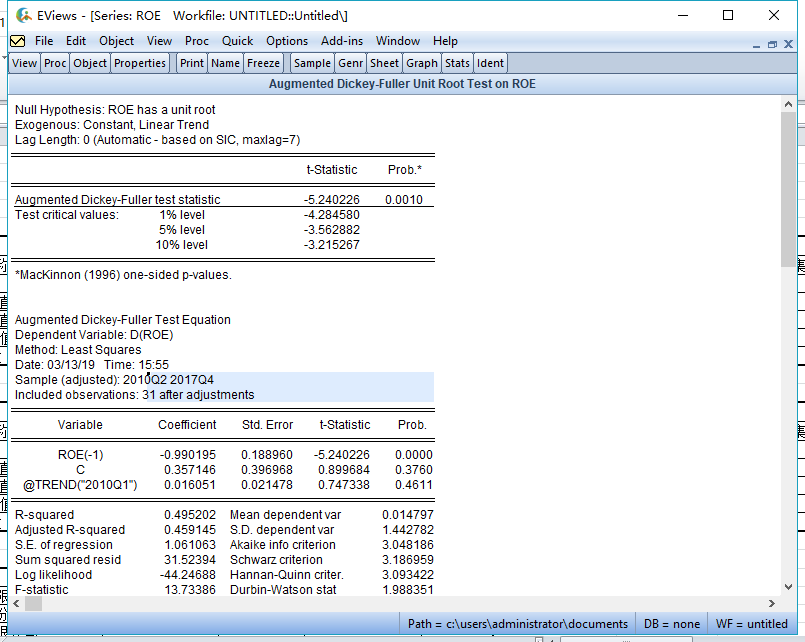This screenshot has height=642, width=805.
Task: Click the Print toolbar button
Action: tap(192, 63)
